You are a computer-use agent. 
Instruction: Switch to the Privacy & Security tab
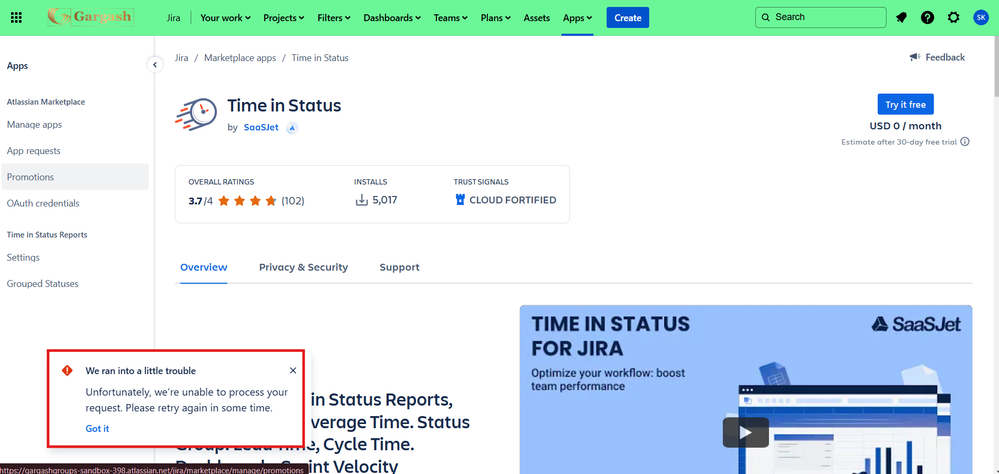(x=303, y=268)
